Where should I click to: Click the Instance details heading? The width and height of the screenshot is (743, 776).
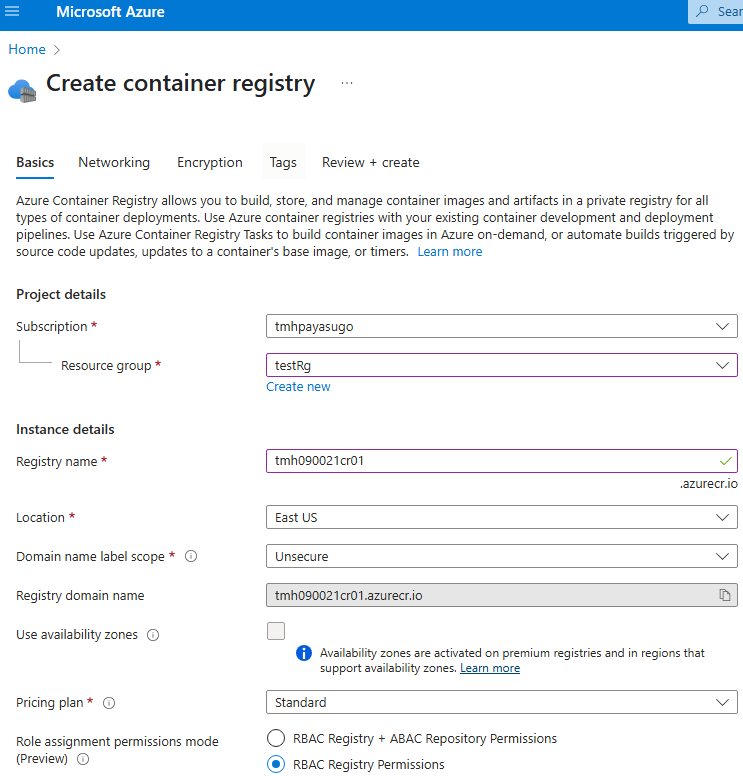(x=65, y=429)
